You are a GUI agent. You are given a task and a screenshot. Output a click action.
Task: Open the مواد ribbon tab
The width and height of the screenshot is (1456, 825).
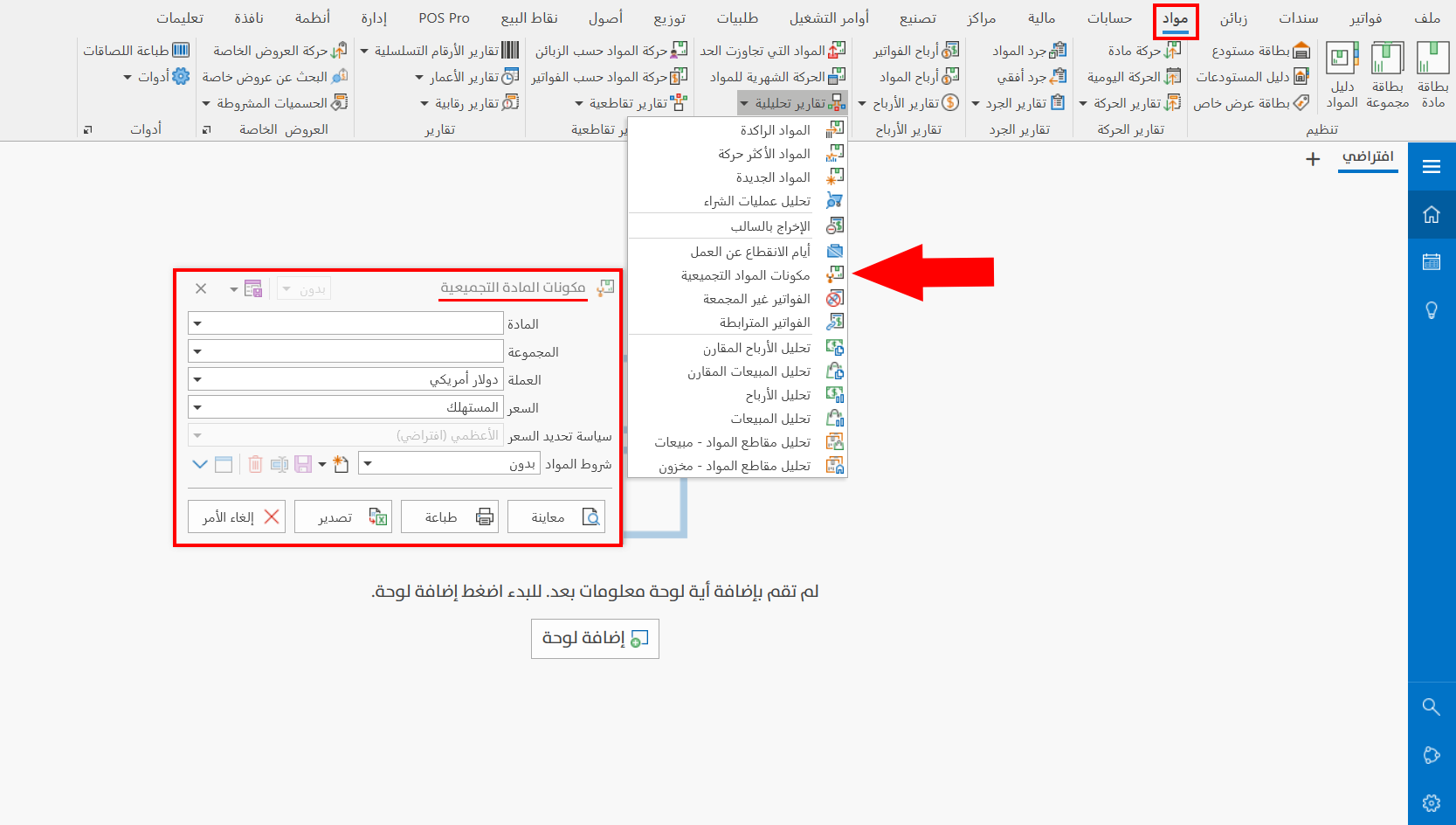point(1175,18)
